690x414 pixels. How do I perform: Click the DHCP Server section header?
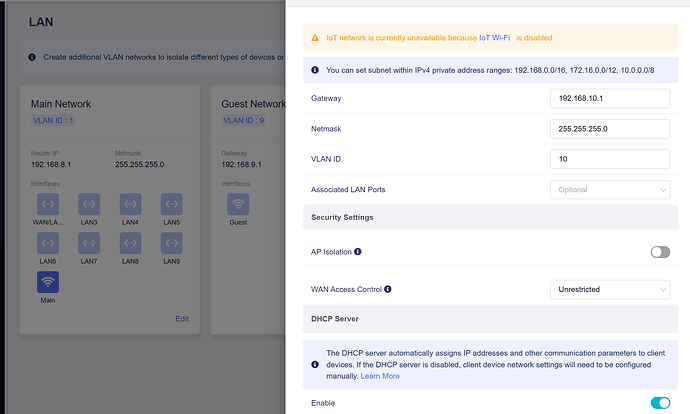tap(490, 319)
